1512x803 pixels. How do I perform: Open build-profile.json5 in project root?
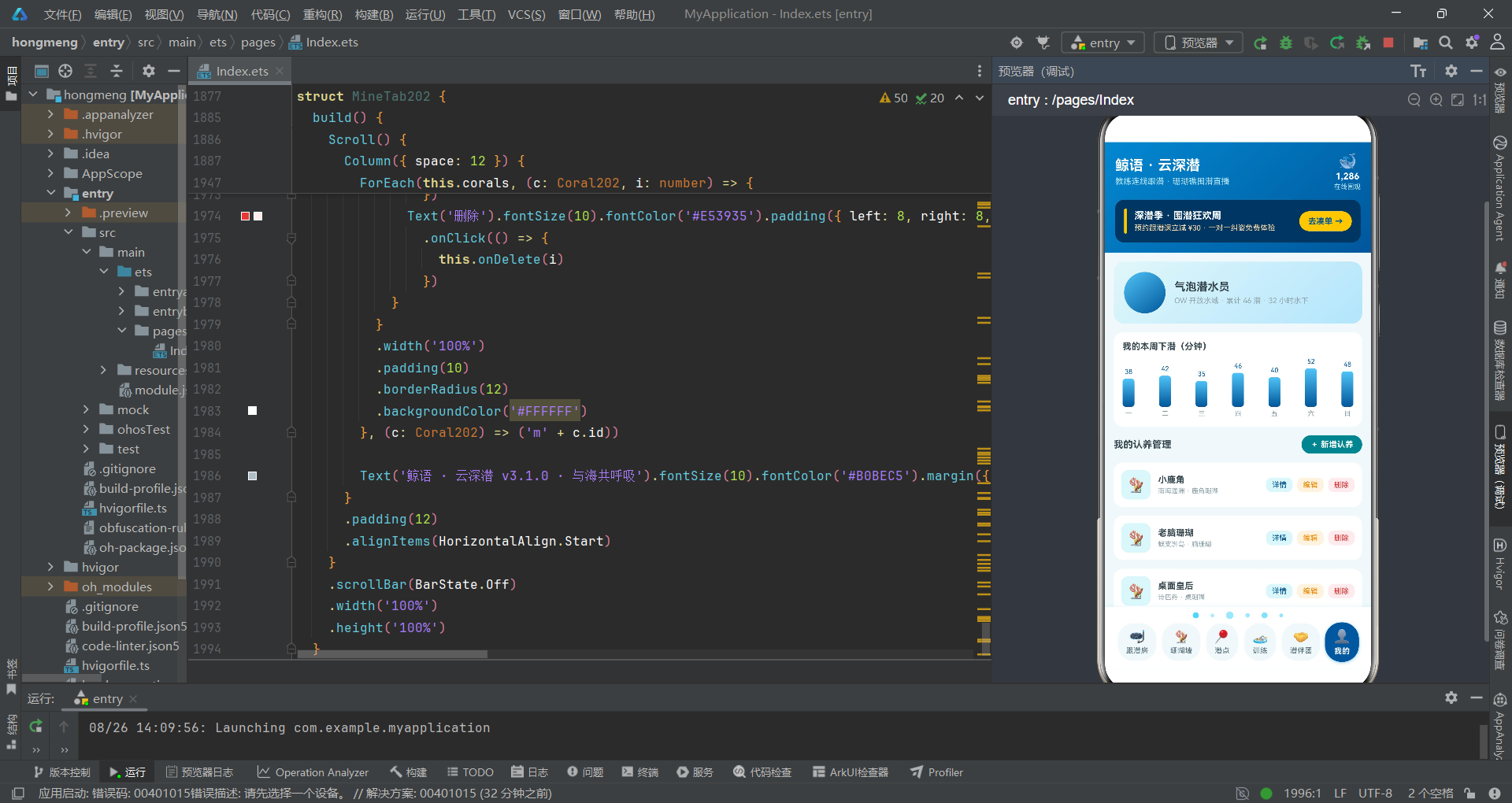(x=126, y=626)
